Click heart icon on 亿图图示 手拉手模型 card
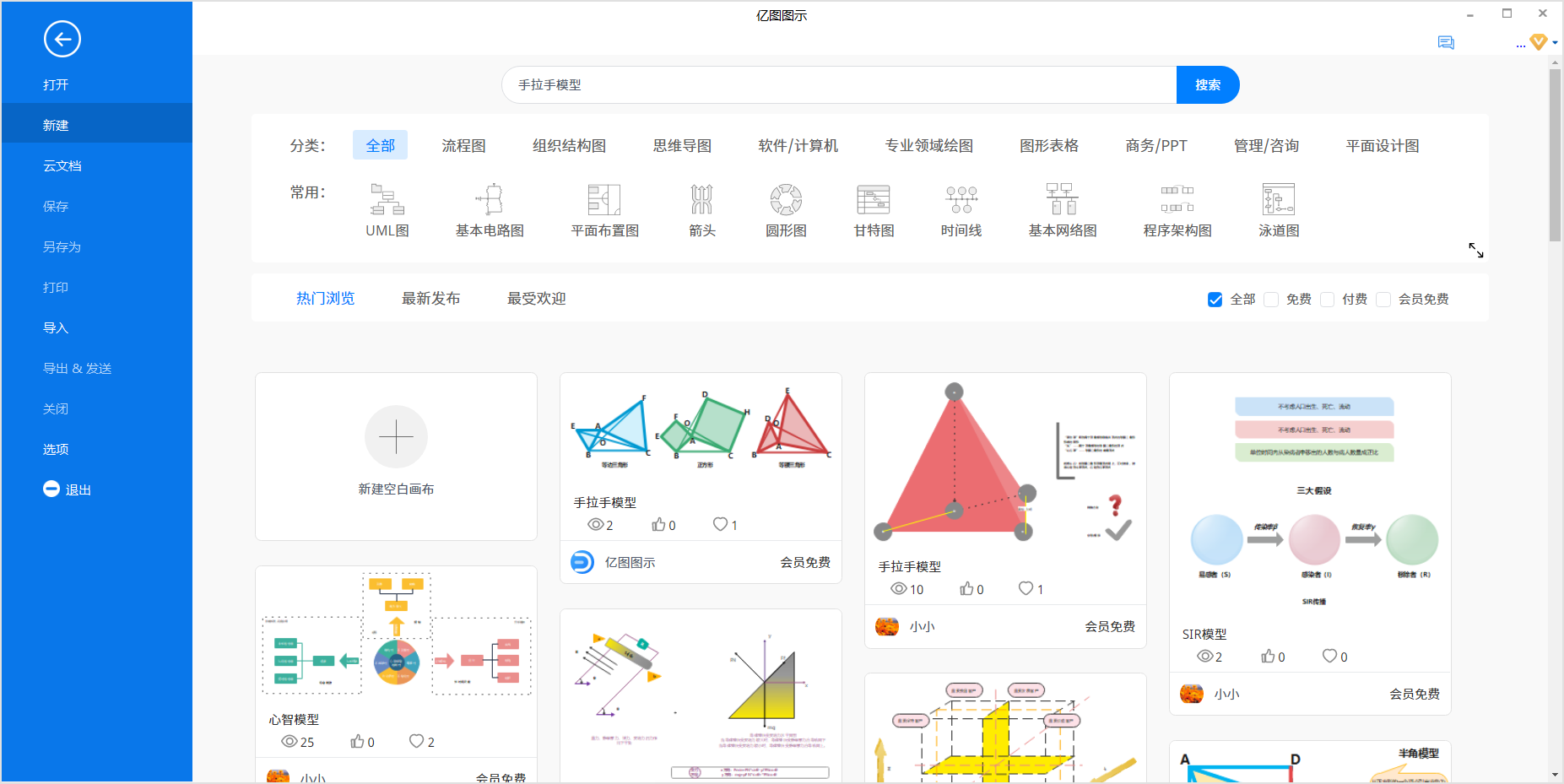 point(720,524)
